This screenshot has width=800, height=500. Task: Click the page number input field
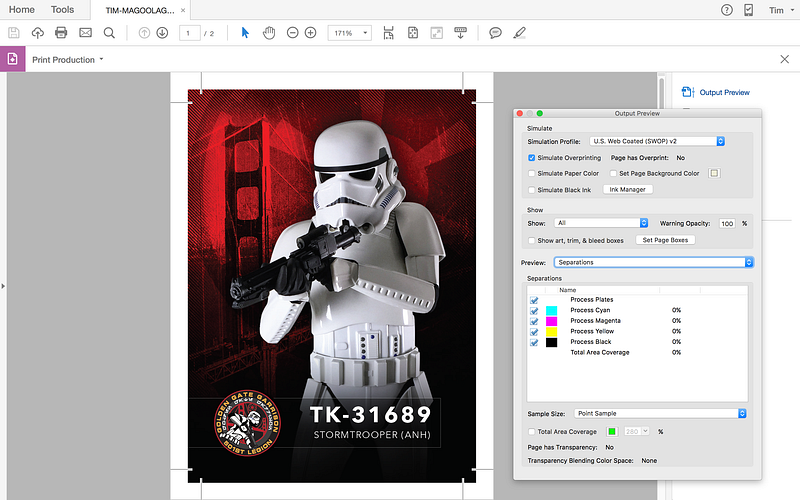coord(189,33)
